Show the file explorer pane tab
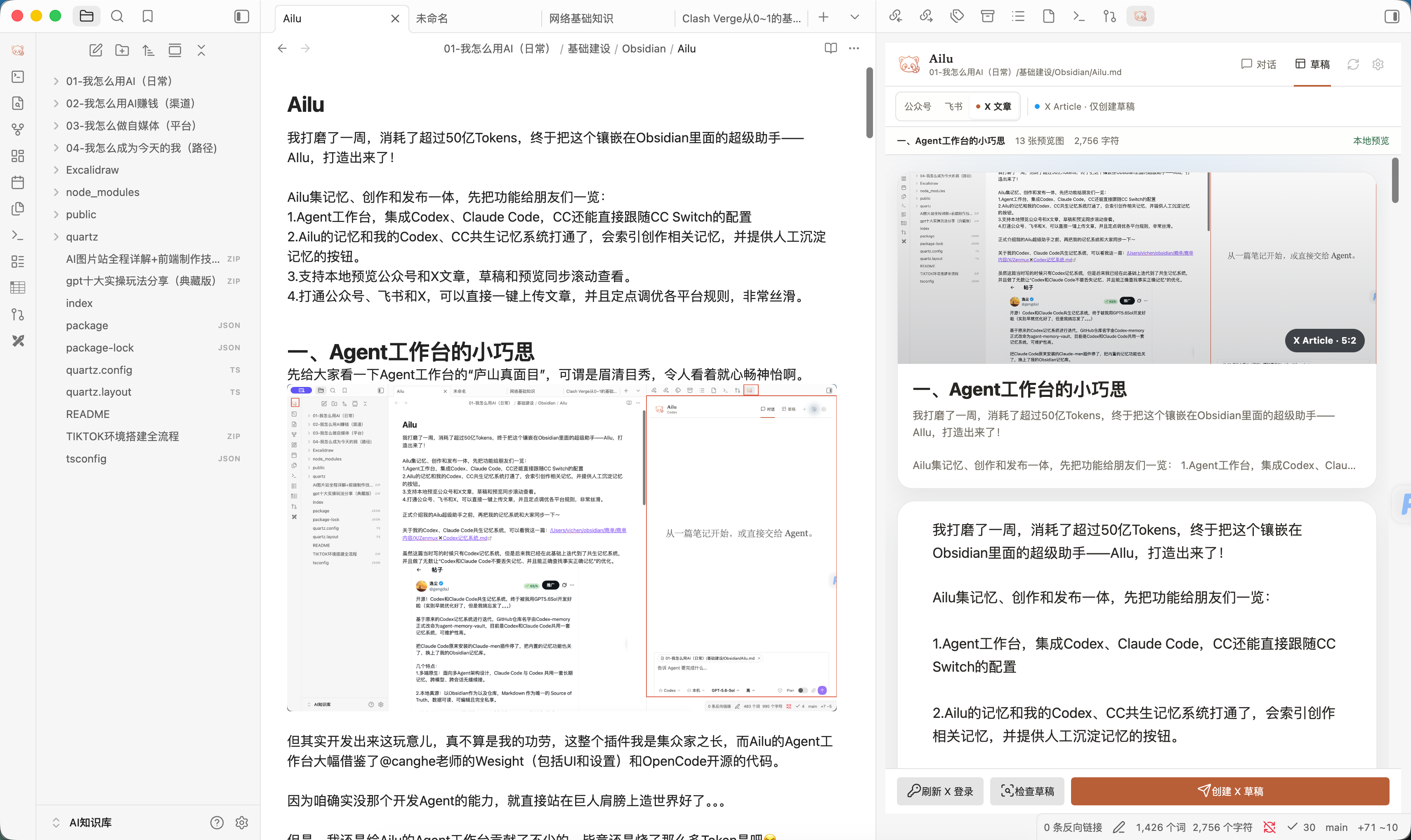This screenshot has height=840, width=1411. 87,17
